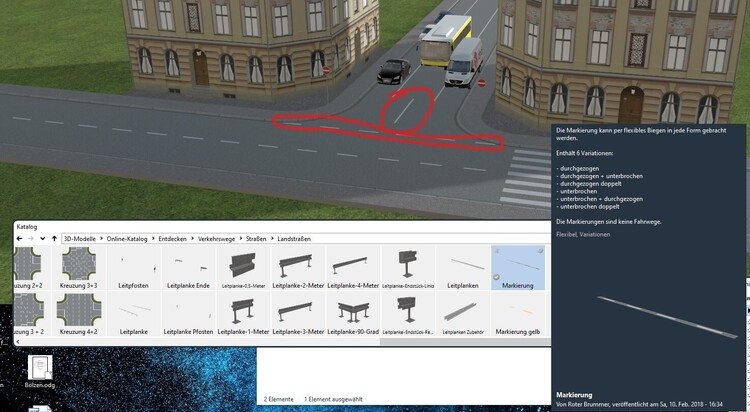Select the 3D-Modelle breadcrumb
750x412 pixels.
80,238
